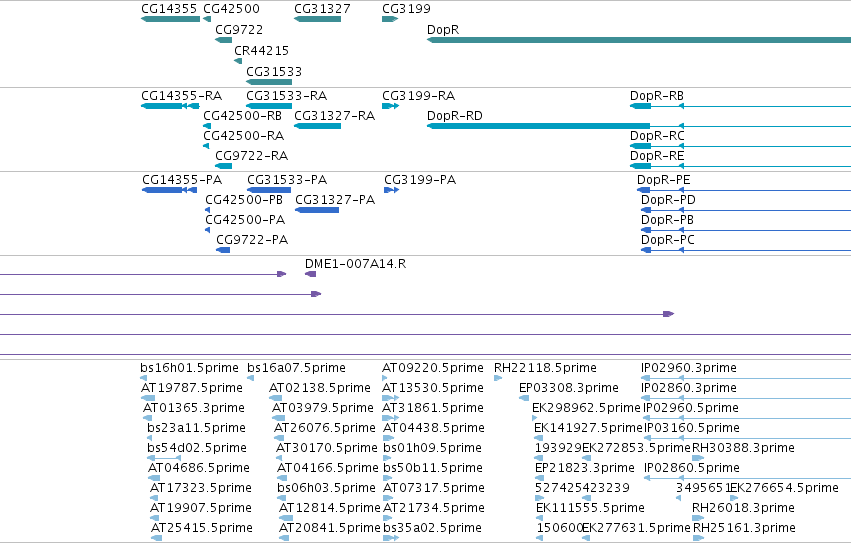Select protein DopR-PC
The width and height of the screenshot is (851, 543).
point(746,250)
